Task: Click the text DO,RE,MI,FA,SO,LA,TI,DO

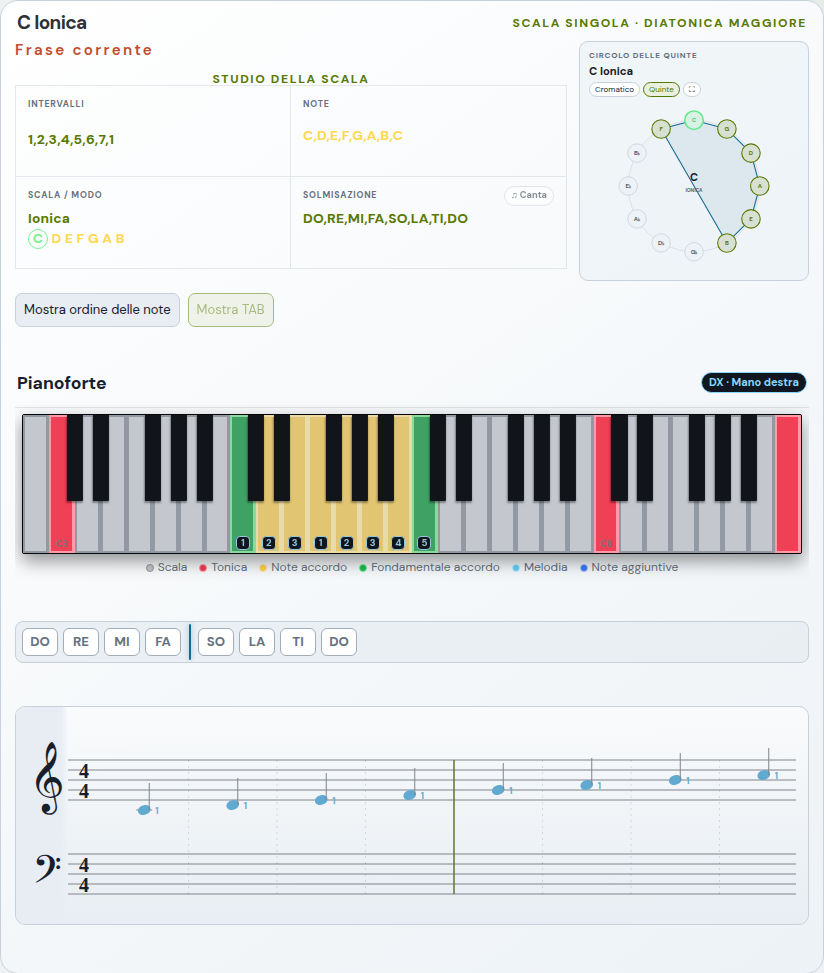Action: click(x=385, y=218)
